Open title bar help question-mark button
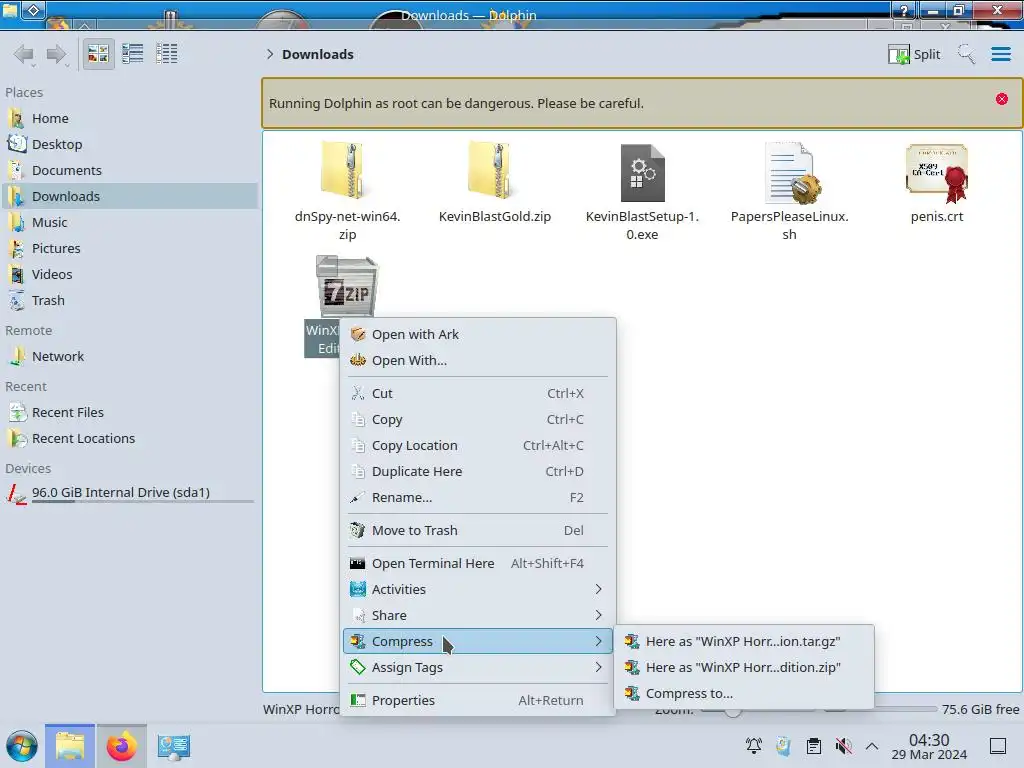 [x=904, y=10]
